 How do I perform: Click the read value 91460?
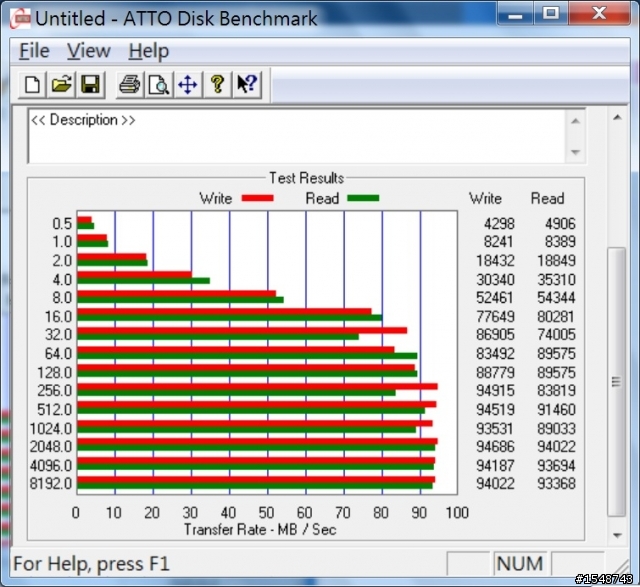[556, 409]
